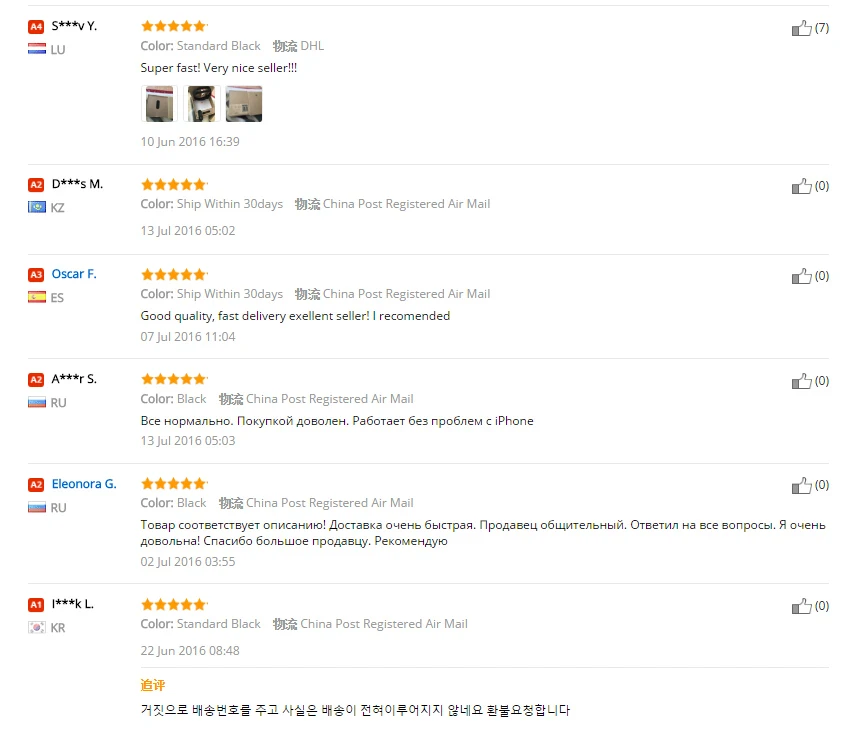Viewport: 857px width, 733px height.
Task: Open the second review photo thumbnail
Action: click(x=200, y=104)
